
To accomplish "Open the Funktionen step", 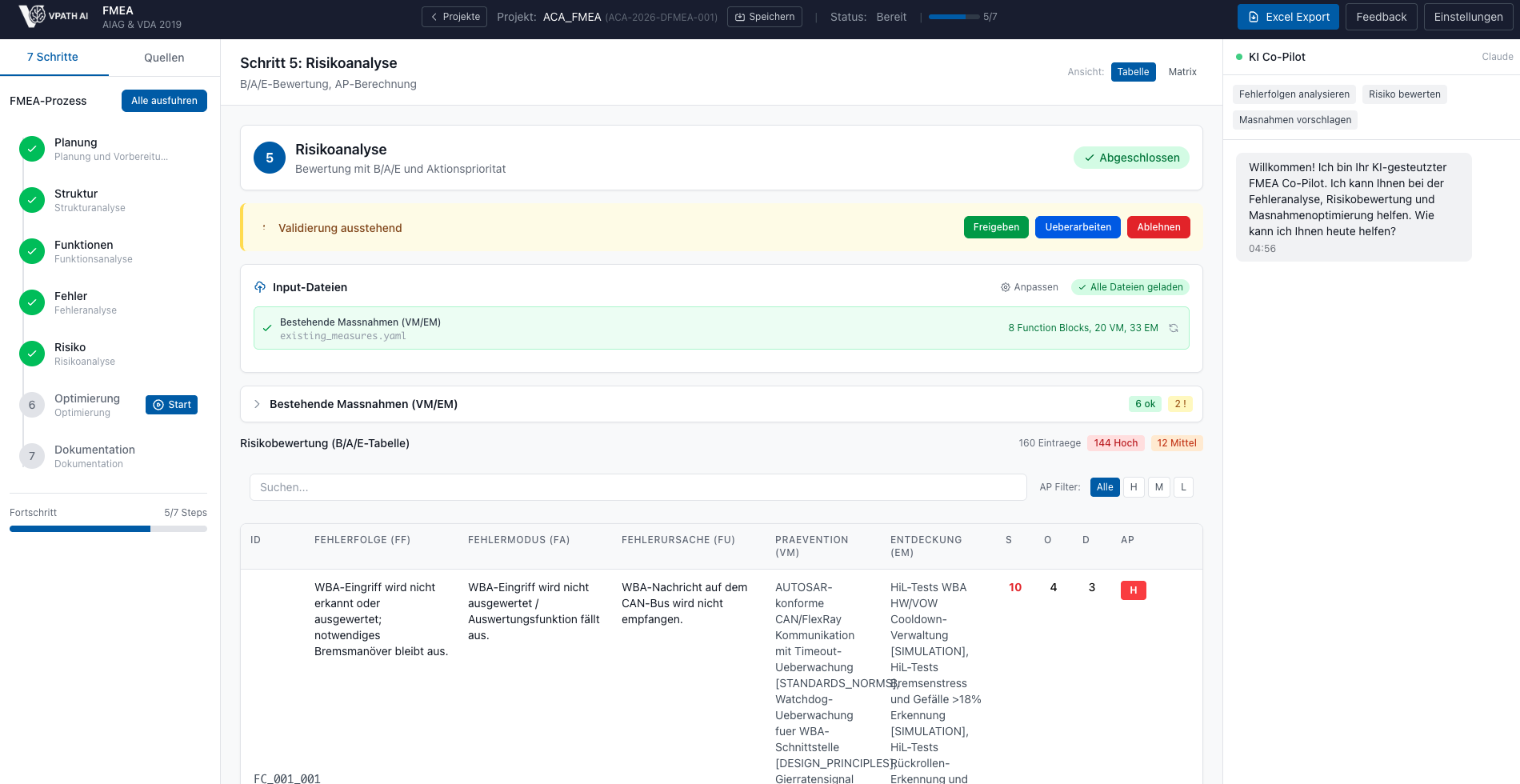I will [x=110, y=251].
